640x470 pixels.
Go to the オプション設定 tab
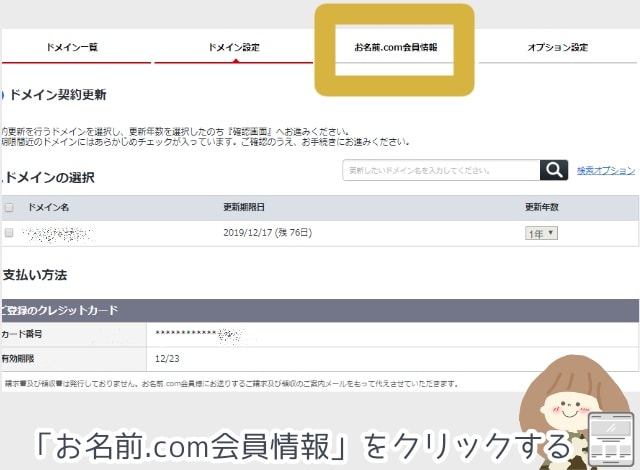(558, 47)
